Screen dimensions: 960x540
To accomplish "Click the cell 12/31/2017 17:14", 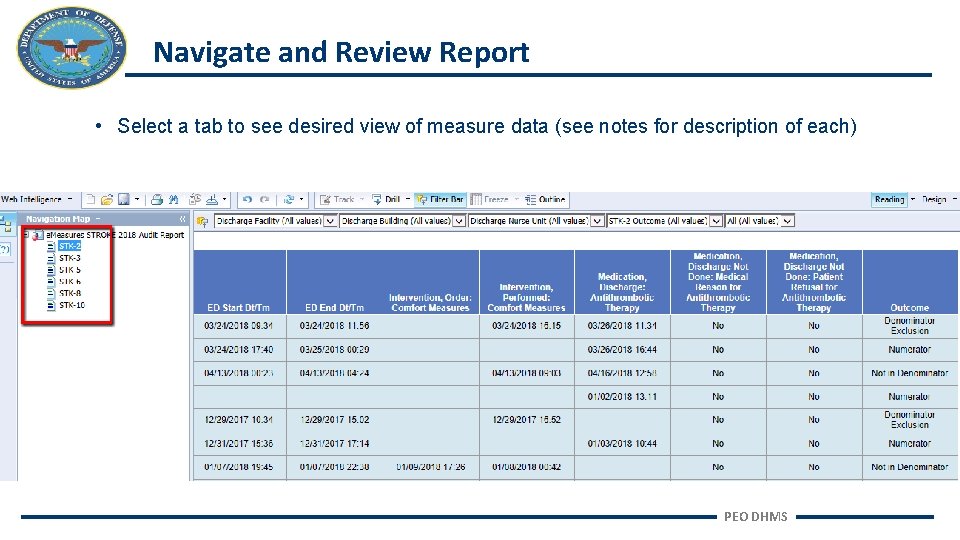I will point(334,443).
